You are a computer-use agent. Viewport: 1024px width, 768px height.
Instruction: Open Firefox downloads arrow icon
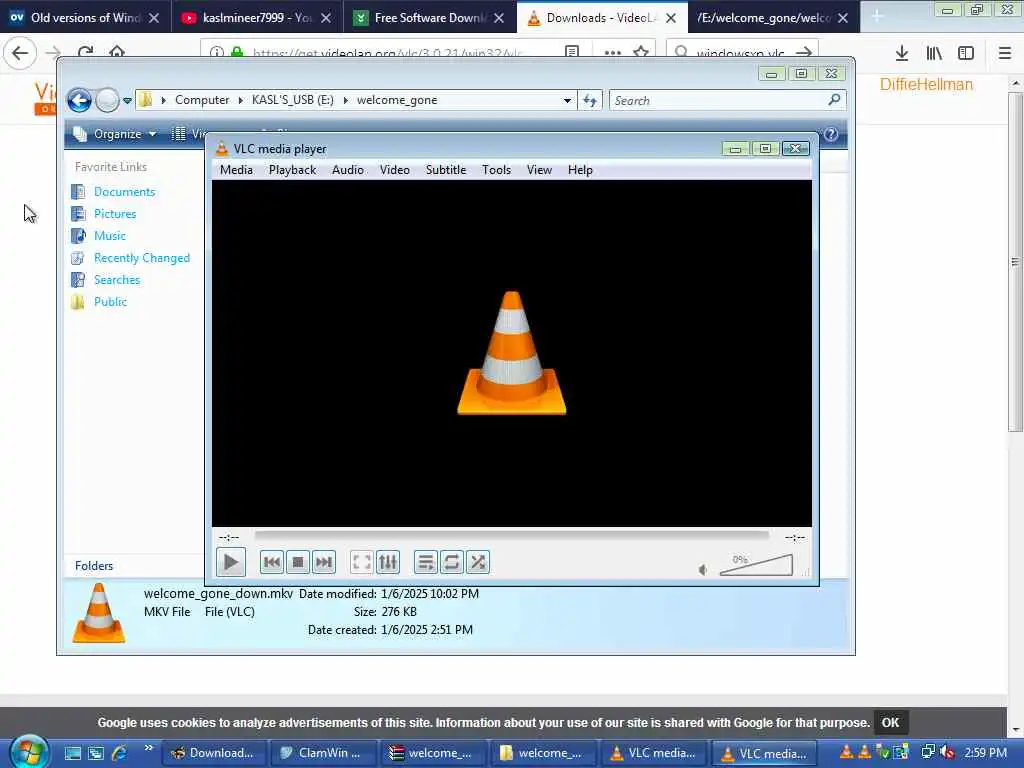(x=901, y=53)
